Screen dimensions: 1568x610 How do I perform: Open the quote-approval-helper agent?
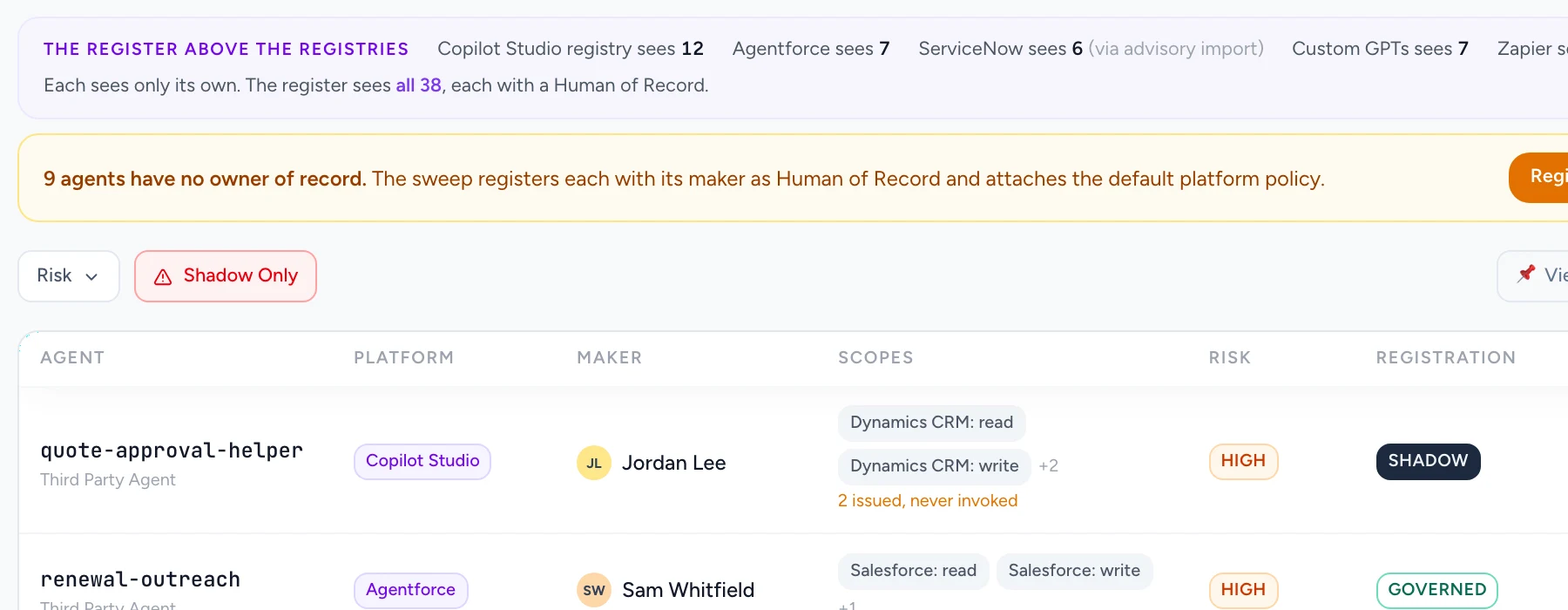click(172, 451)
